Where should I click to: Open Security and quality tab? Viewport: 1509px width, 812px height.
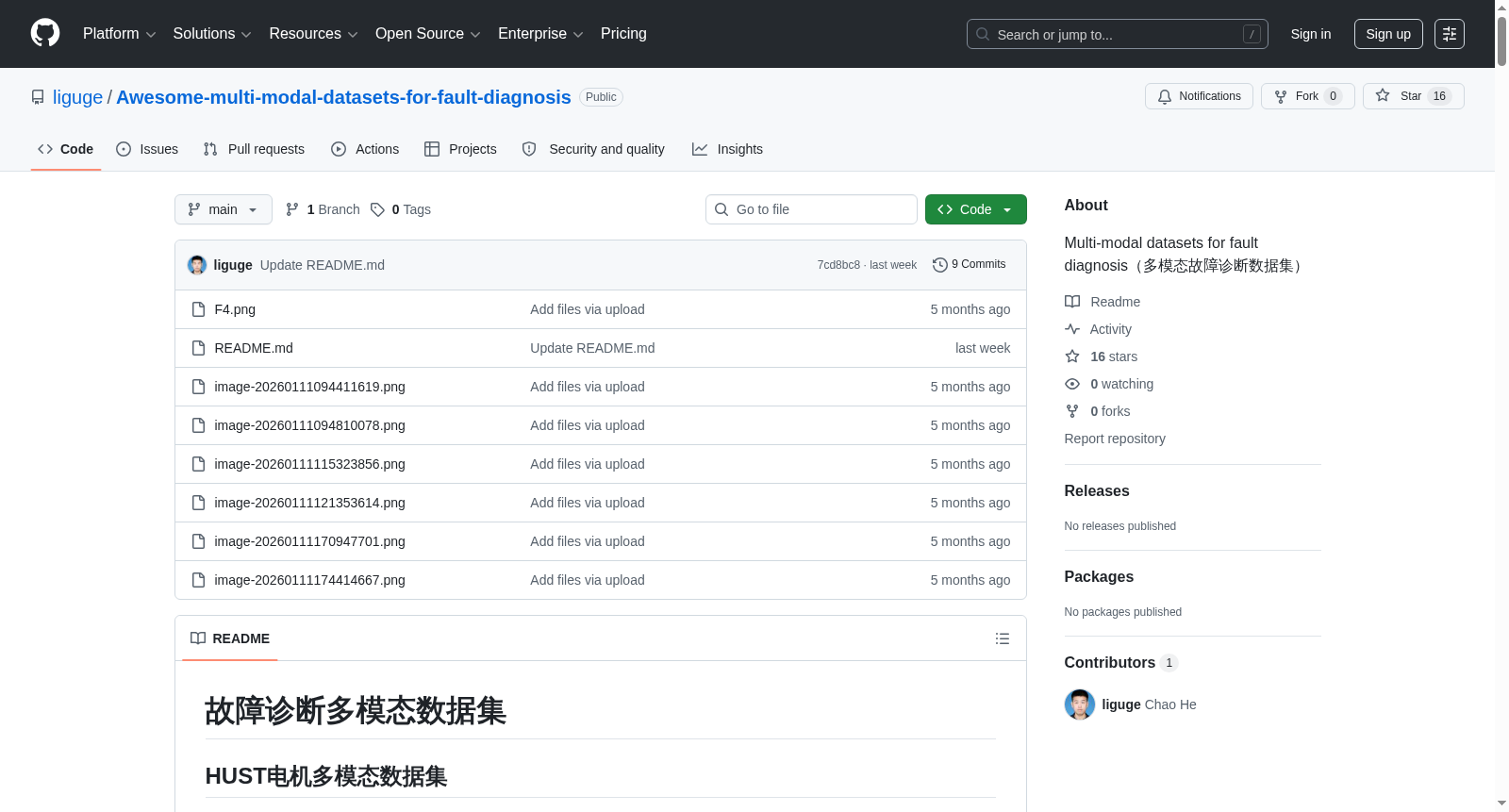[593, 149]
